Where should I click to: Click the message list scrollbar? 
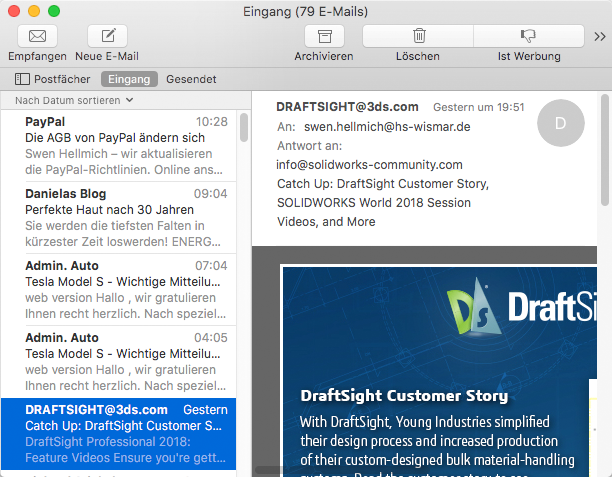[244, 128]
